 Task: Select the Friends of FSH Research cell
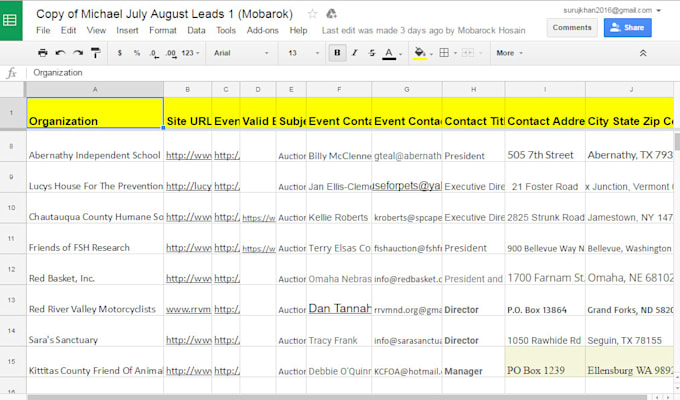95,239
